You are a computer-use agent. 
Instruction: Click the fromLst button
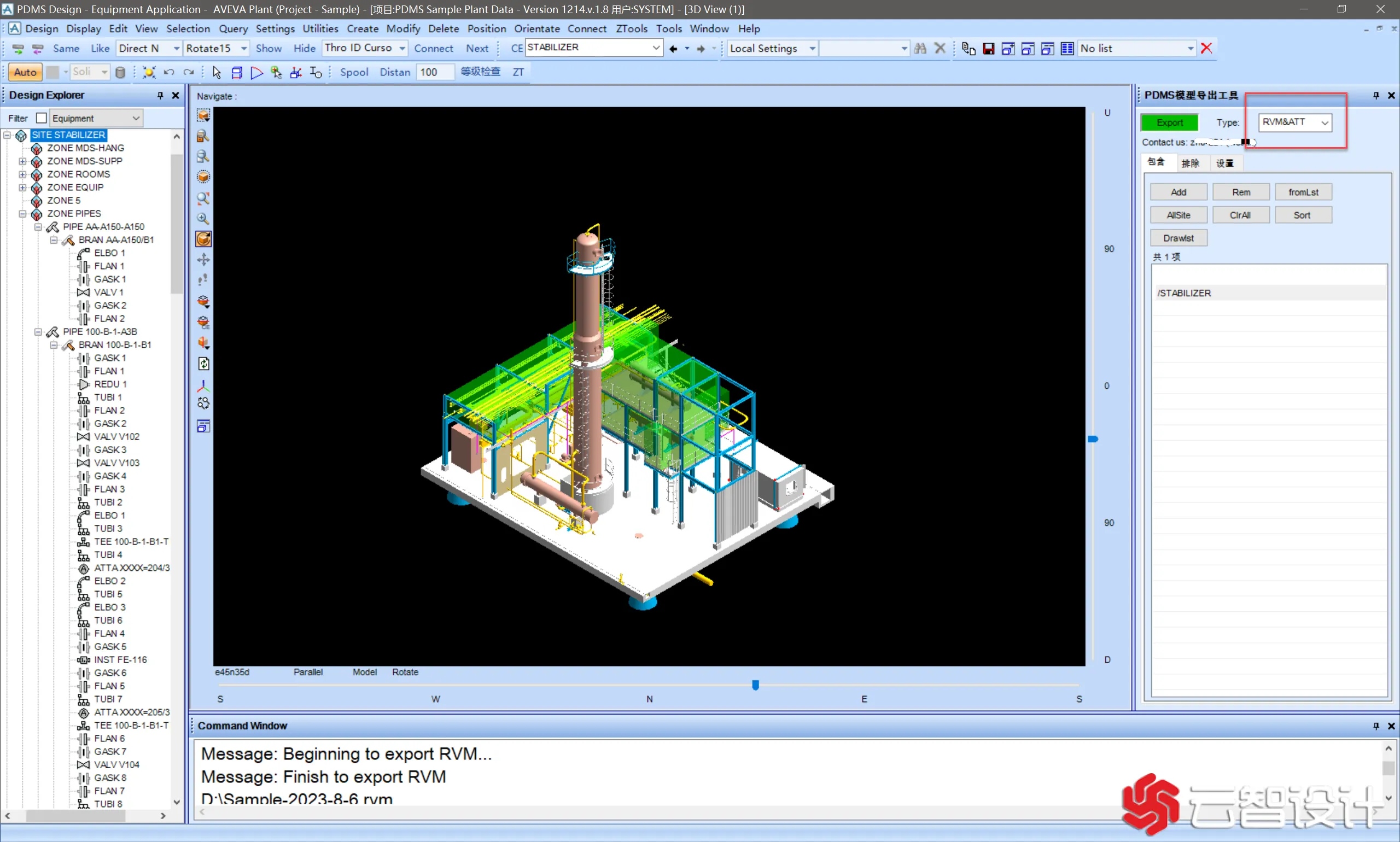pyautogui.click(x=1303, y=192)
